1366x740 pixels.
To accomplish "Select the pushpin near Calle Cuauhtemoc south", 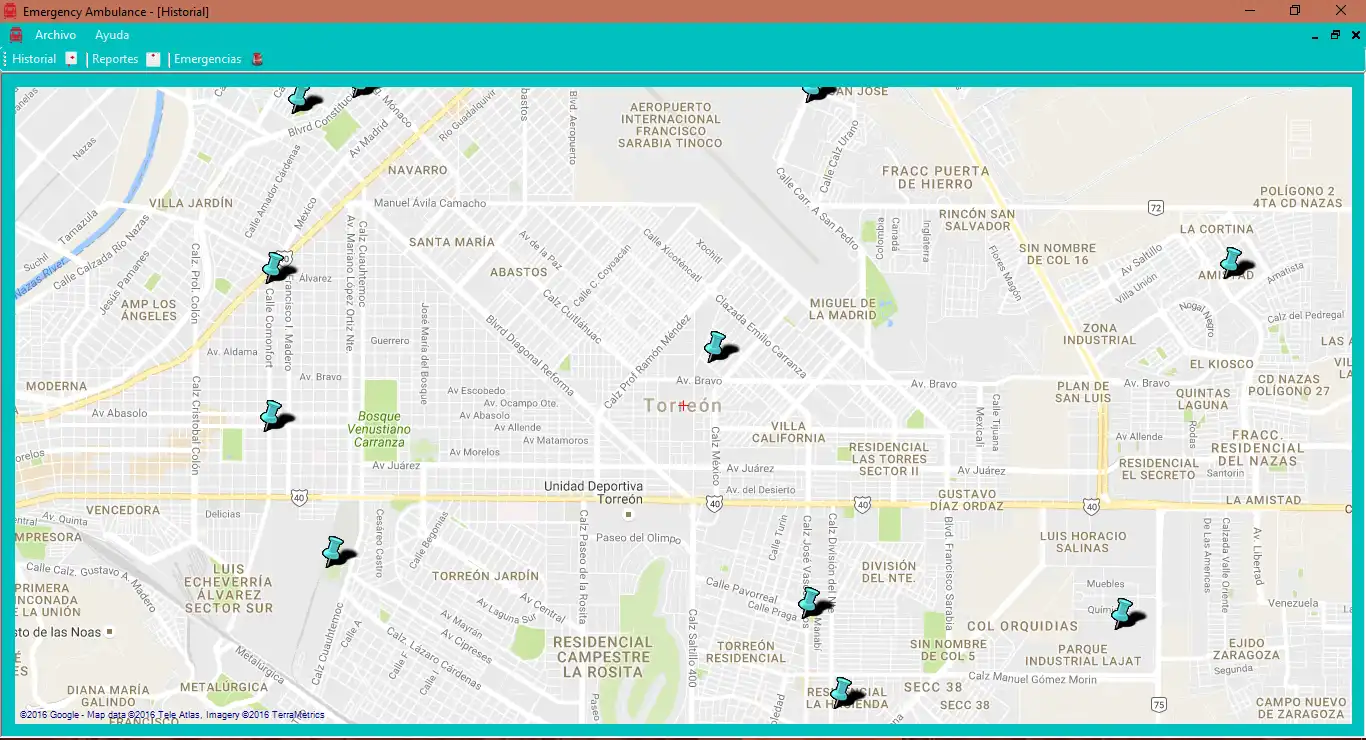I will pyautogui.click(x=336, y=552).
